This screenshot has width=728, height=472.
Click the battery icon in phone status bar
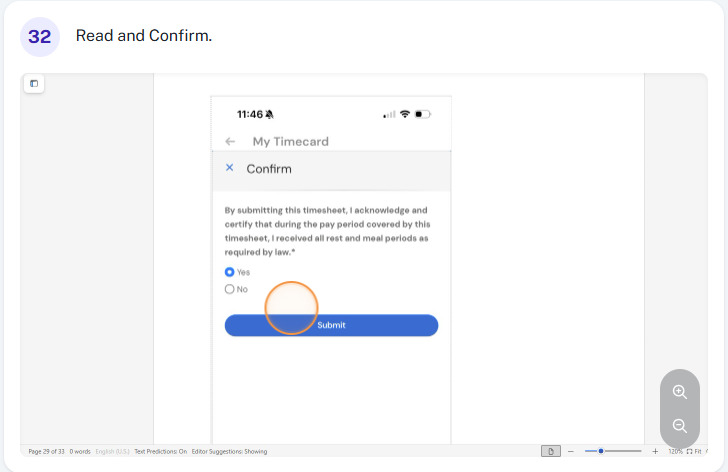(x=422, y=114)
